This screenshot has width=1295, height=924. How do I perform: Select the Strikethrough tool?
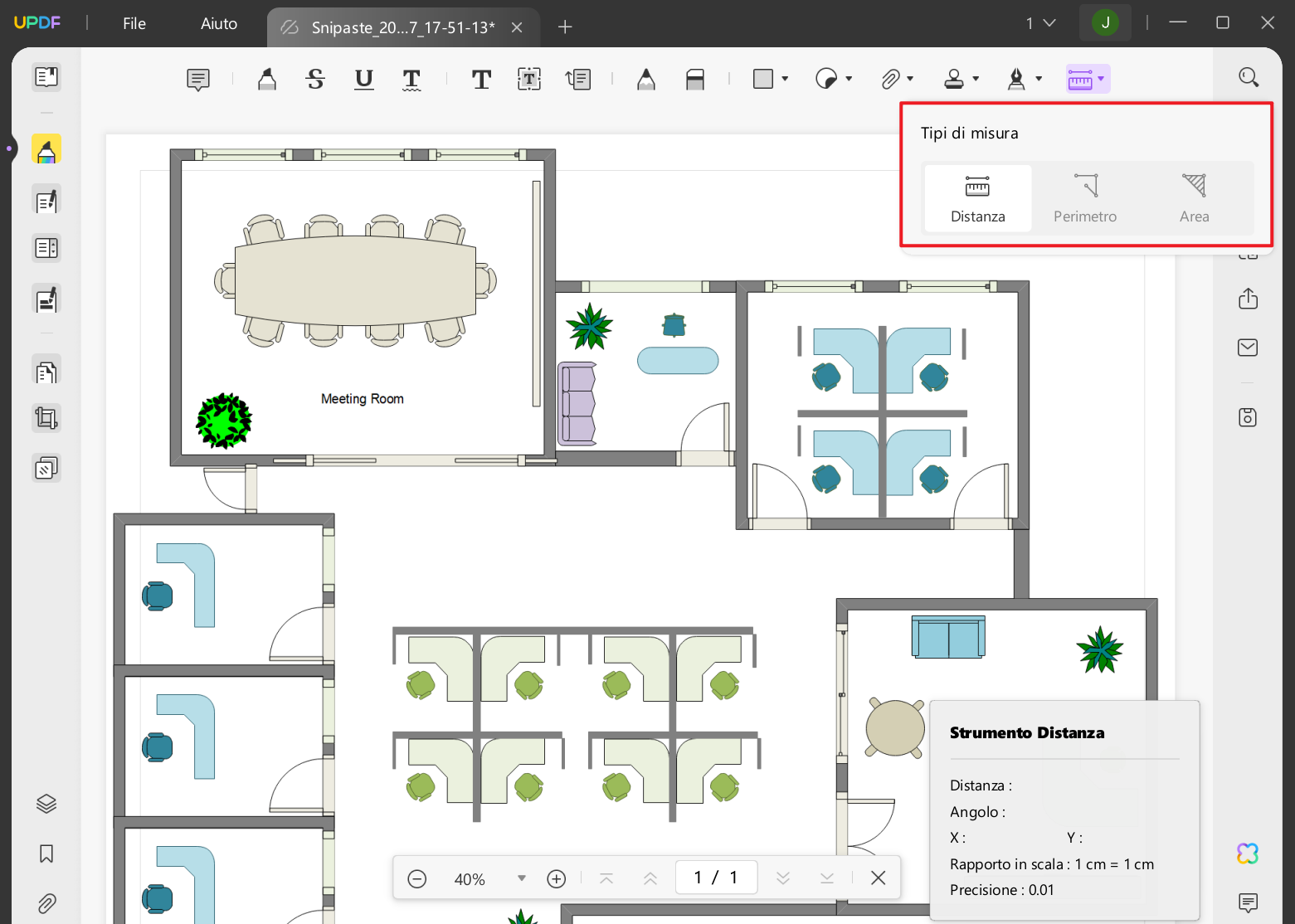(315, 80)
